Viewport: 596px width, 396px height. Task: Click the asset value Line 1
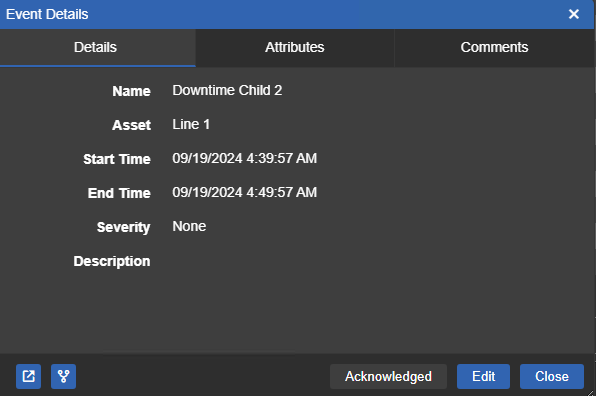pyautogui.click(x=191, y=124)
